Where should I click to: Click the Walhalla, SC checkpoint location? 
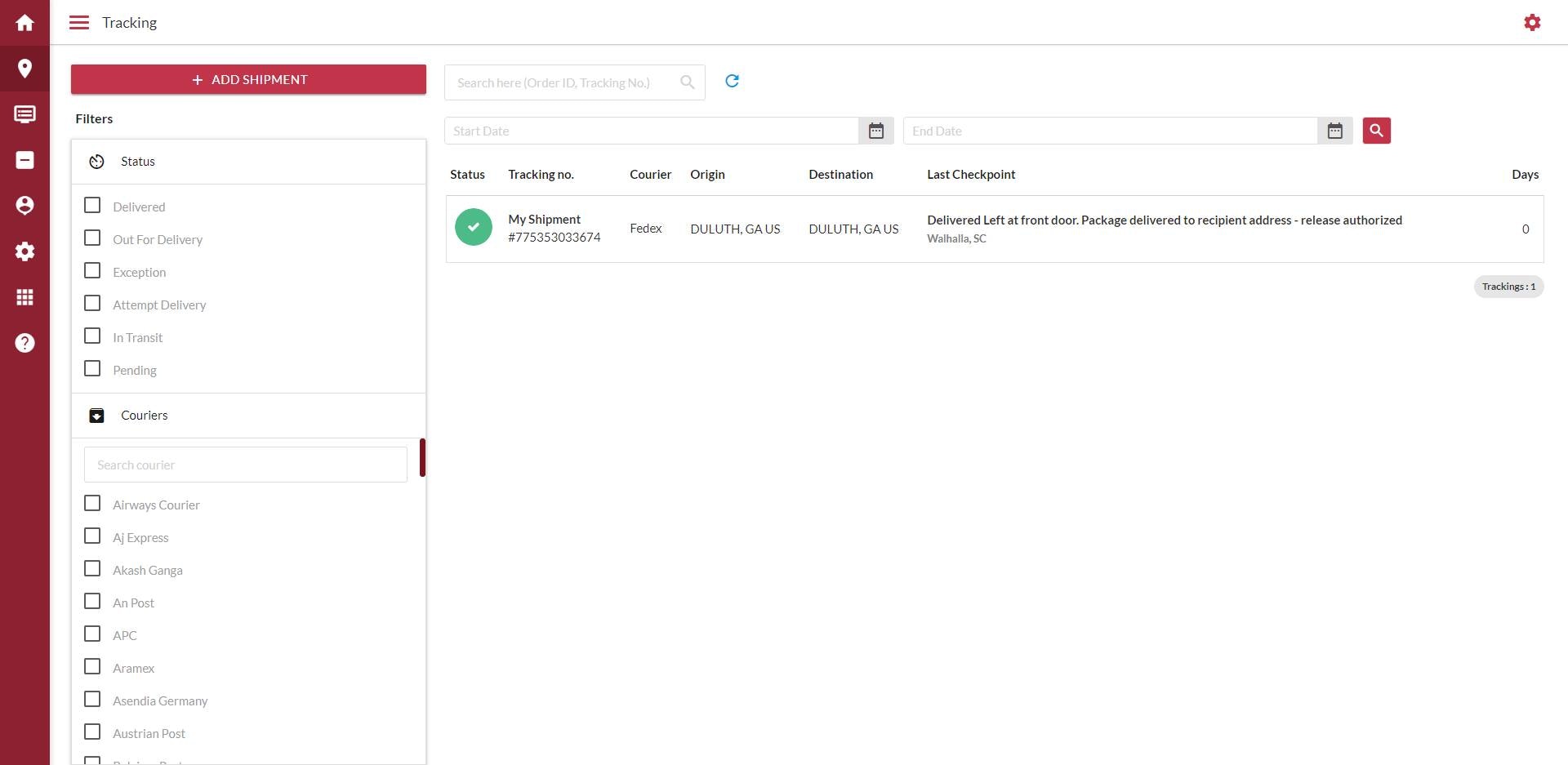coord(956,238)
